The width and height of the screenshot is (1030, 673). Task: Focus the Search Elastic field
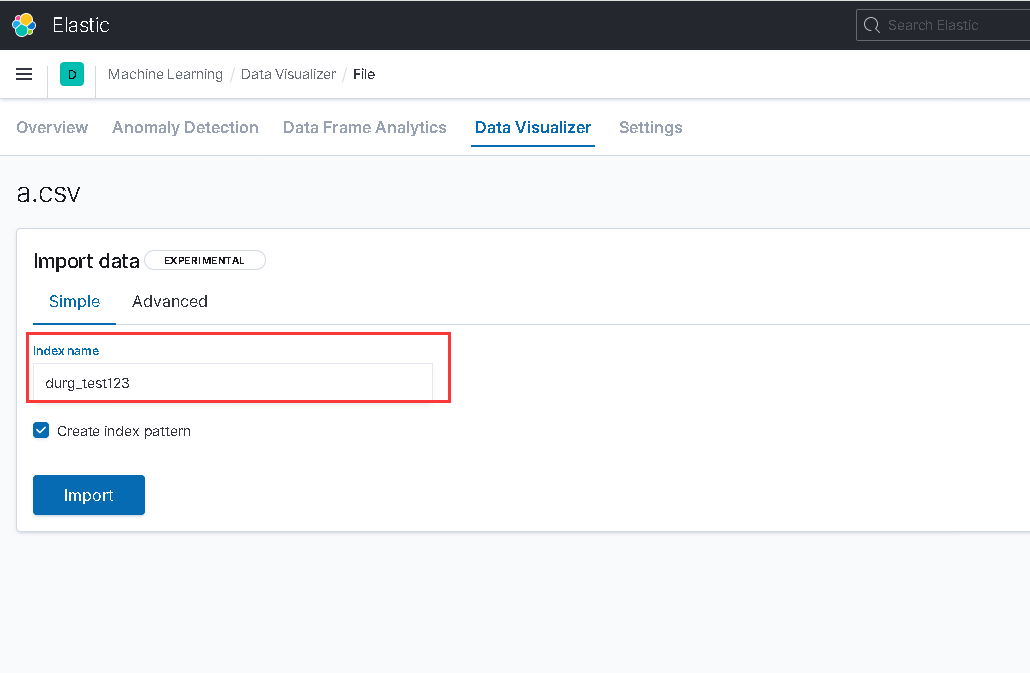point(950,25)
